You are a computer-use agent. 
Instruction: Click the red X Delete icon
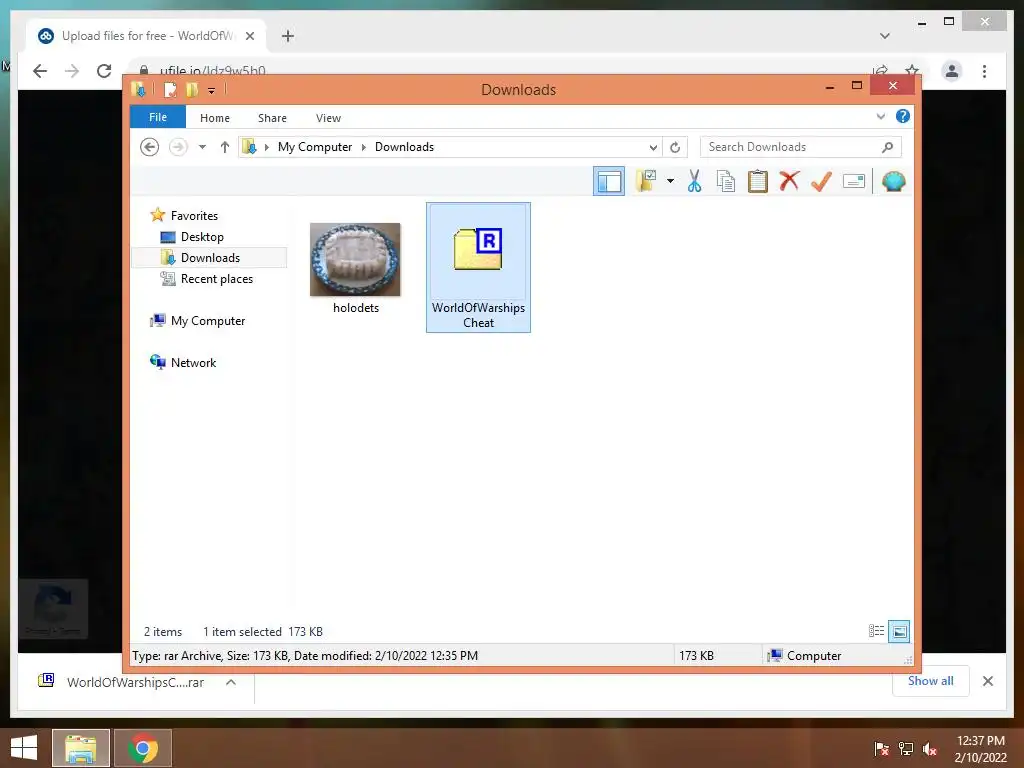click(x=789, y=181)
